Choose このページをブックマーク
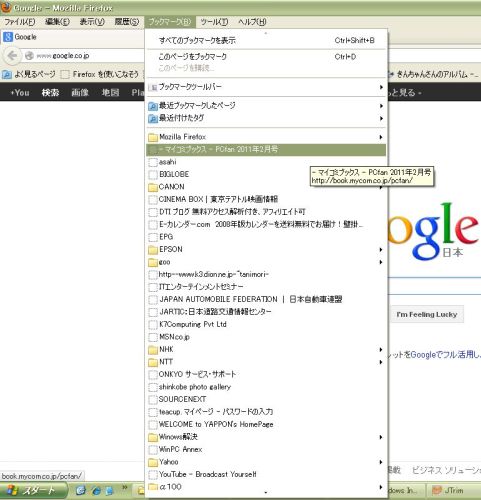The height and width of the screenshot is (500, 481). [266, 56]
